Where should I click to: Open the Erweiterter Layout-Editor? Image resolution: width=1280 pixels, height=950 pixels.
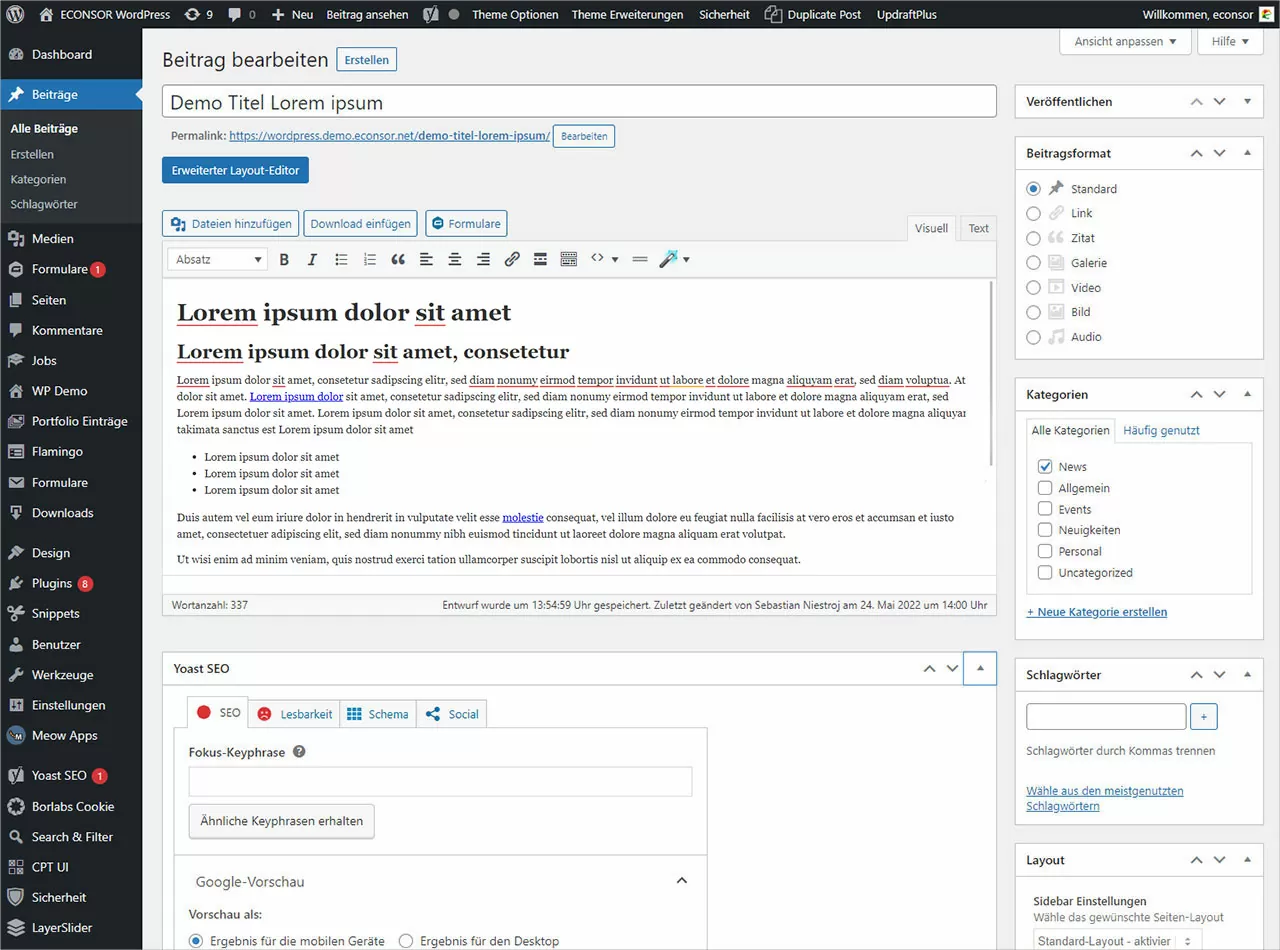[x=235, y=170]
